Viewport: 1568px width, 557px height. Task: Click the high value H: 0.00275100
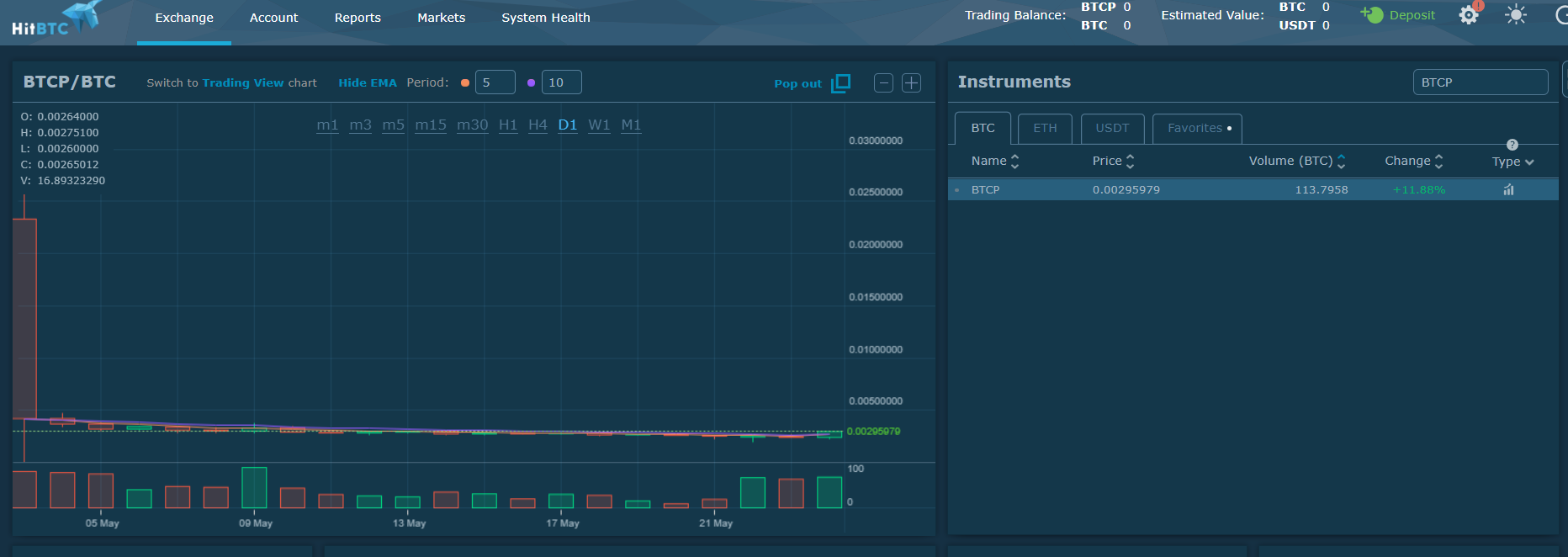(x=60, y=133)
